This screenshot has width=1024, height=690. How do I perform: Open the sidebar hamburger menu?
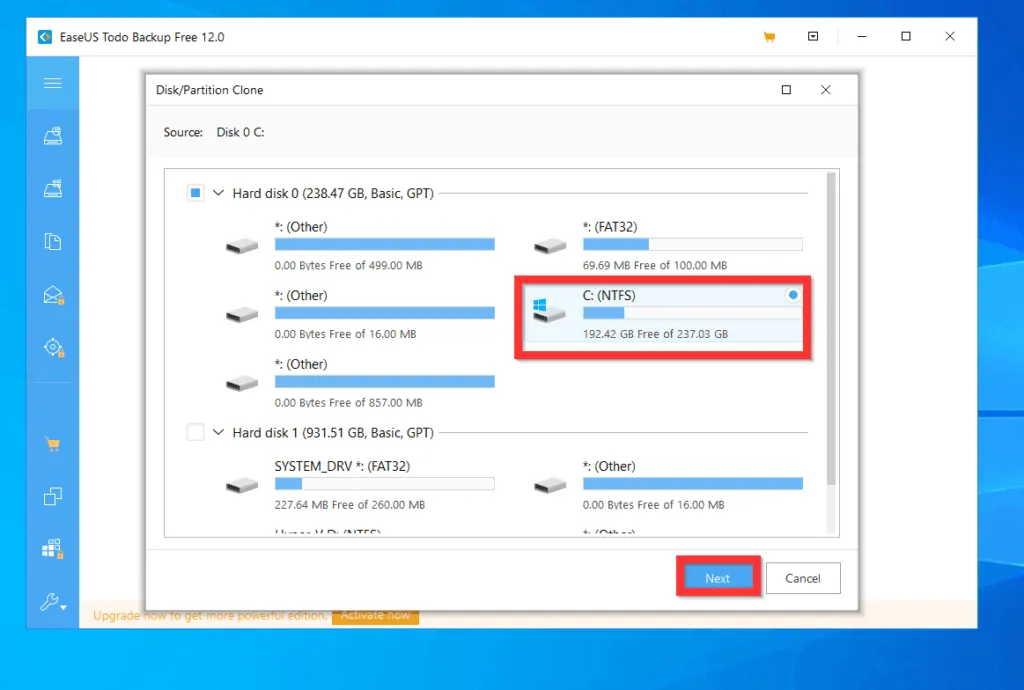(52, 83)
